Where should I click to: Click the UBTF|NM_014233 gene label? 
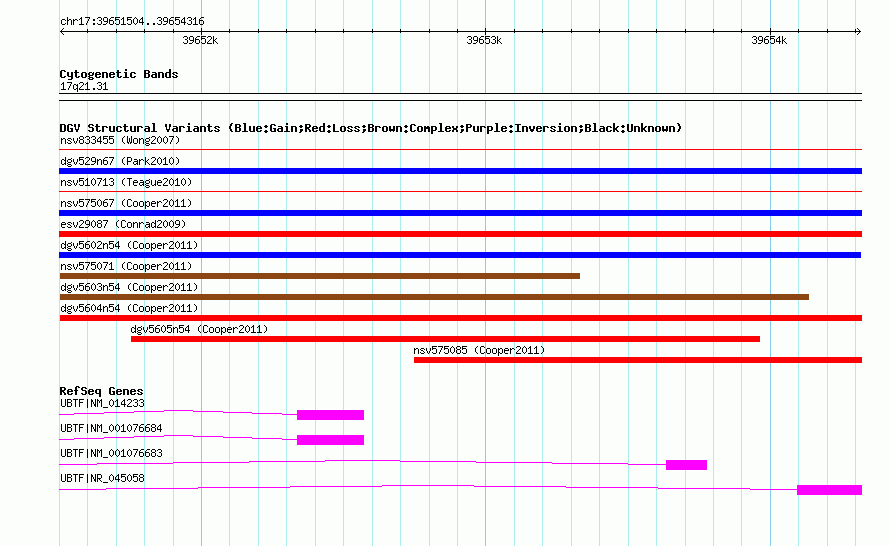coord(102,404)
